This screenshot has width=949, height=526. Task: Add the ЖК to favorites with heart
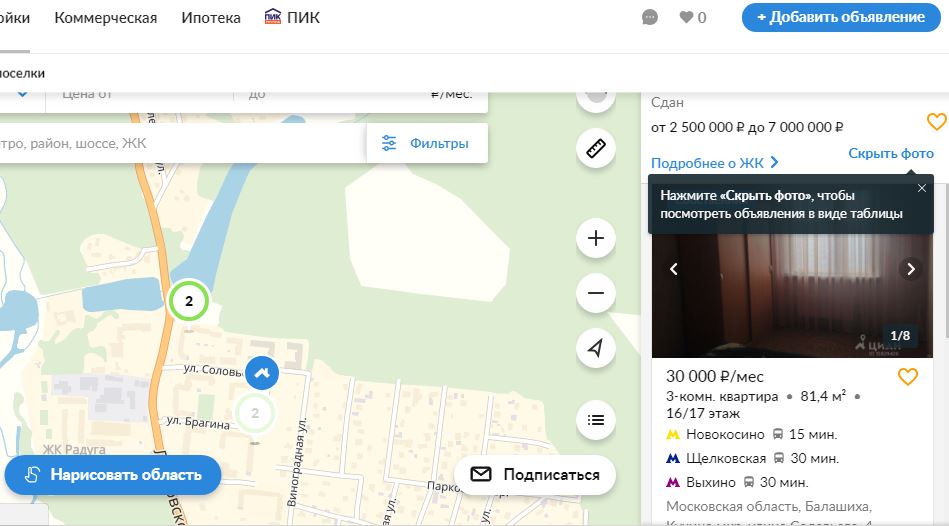936,122
